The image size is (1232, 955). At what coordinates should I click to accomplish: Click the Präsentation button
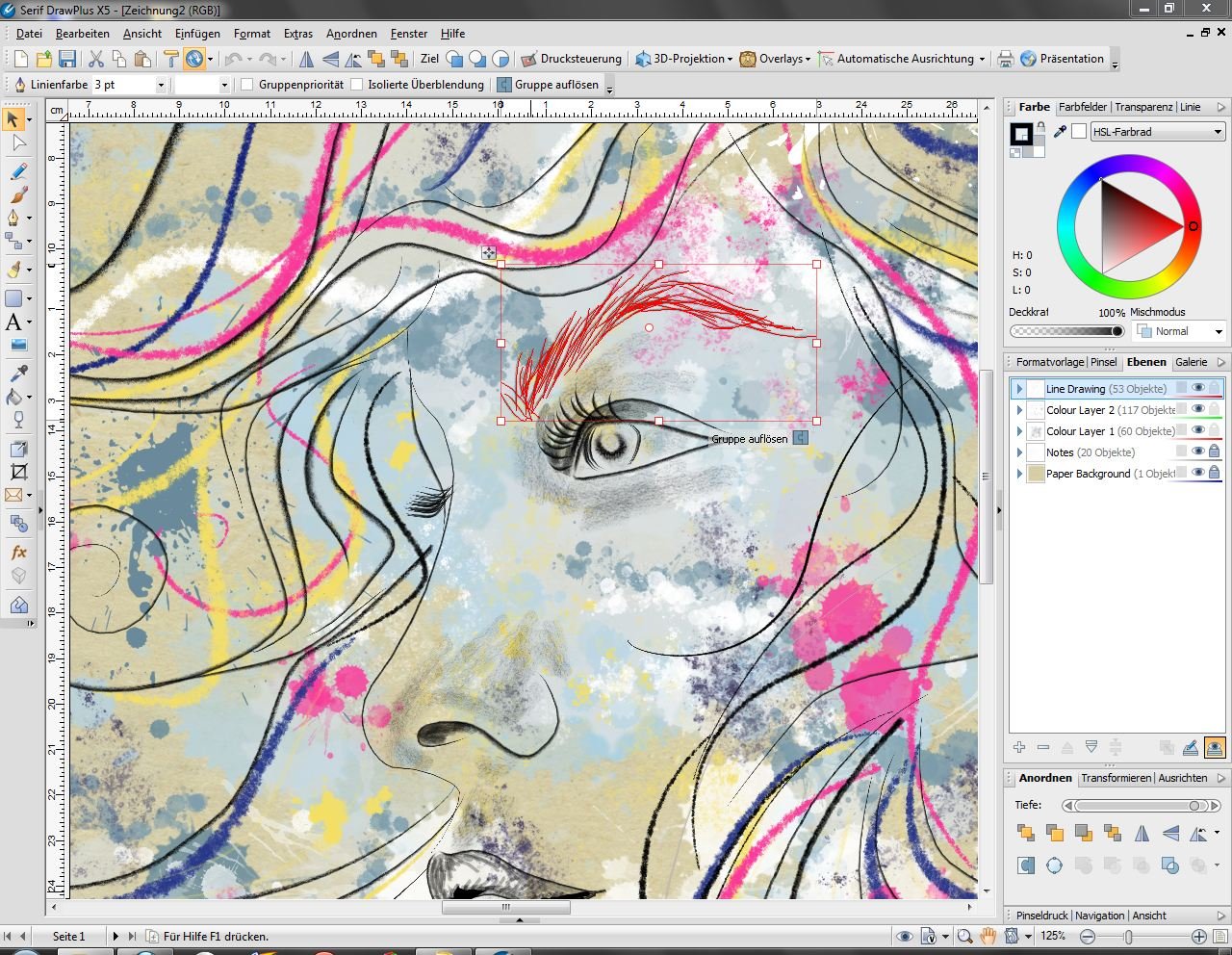(x=1062, y=59)
